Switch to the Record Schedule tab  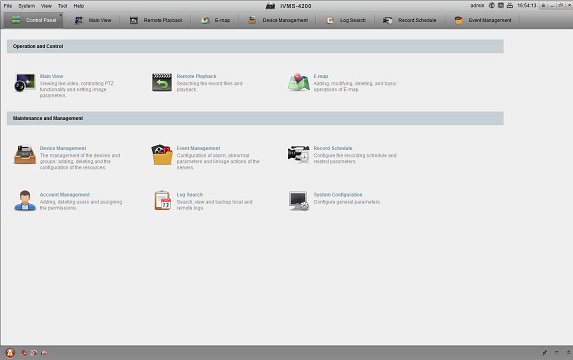pos(409,20)
